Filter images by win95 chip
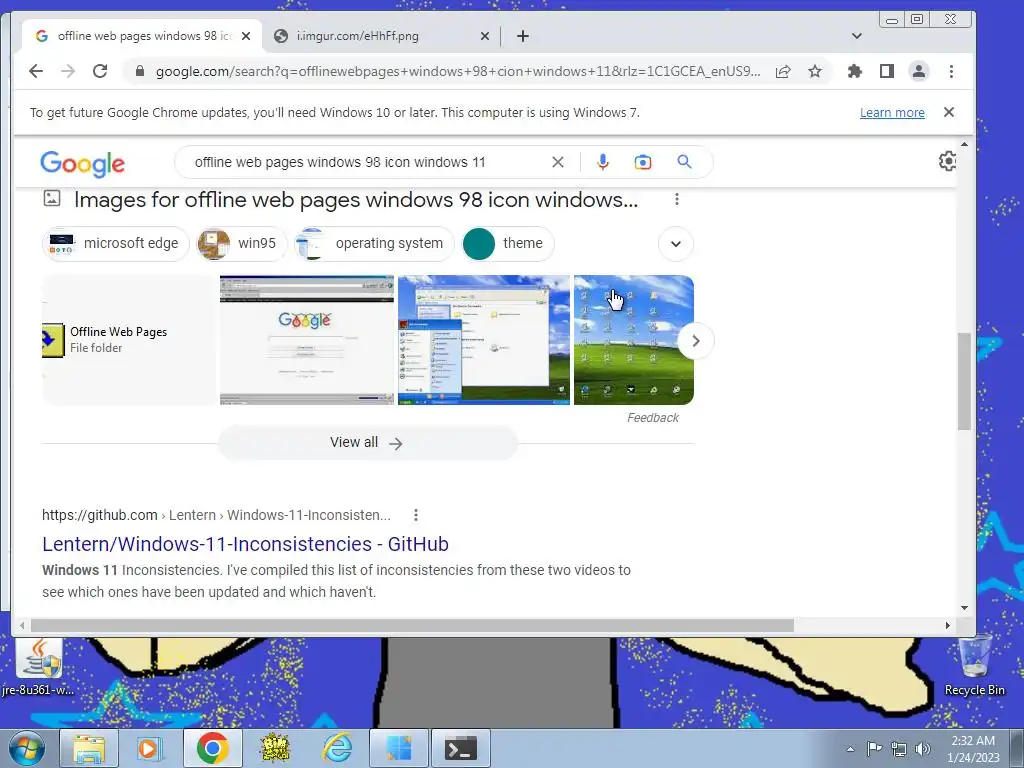 [241, 243]
